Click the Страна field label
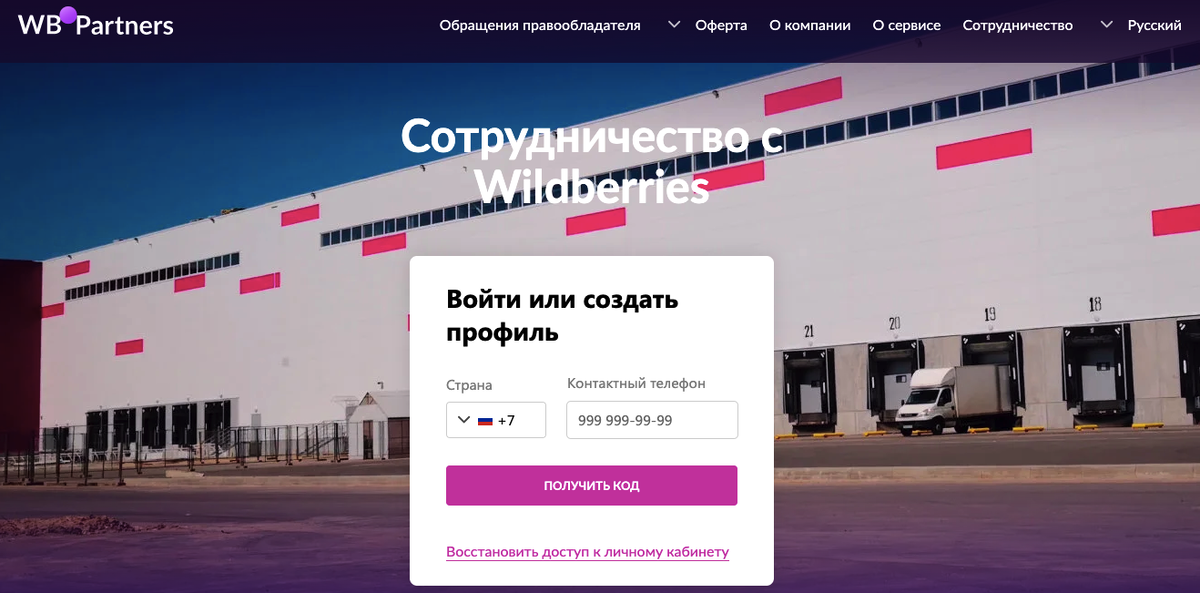 pyautogui.click(x=469, y=385)
